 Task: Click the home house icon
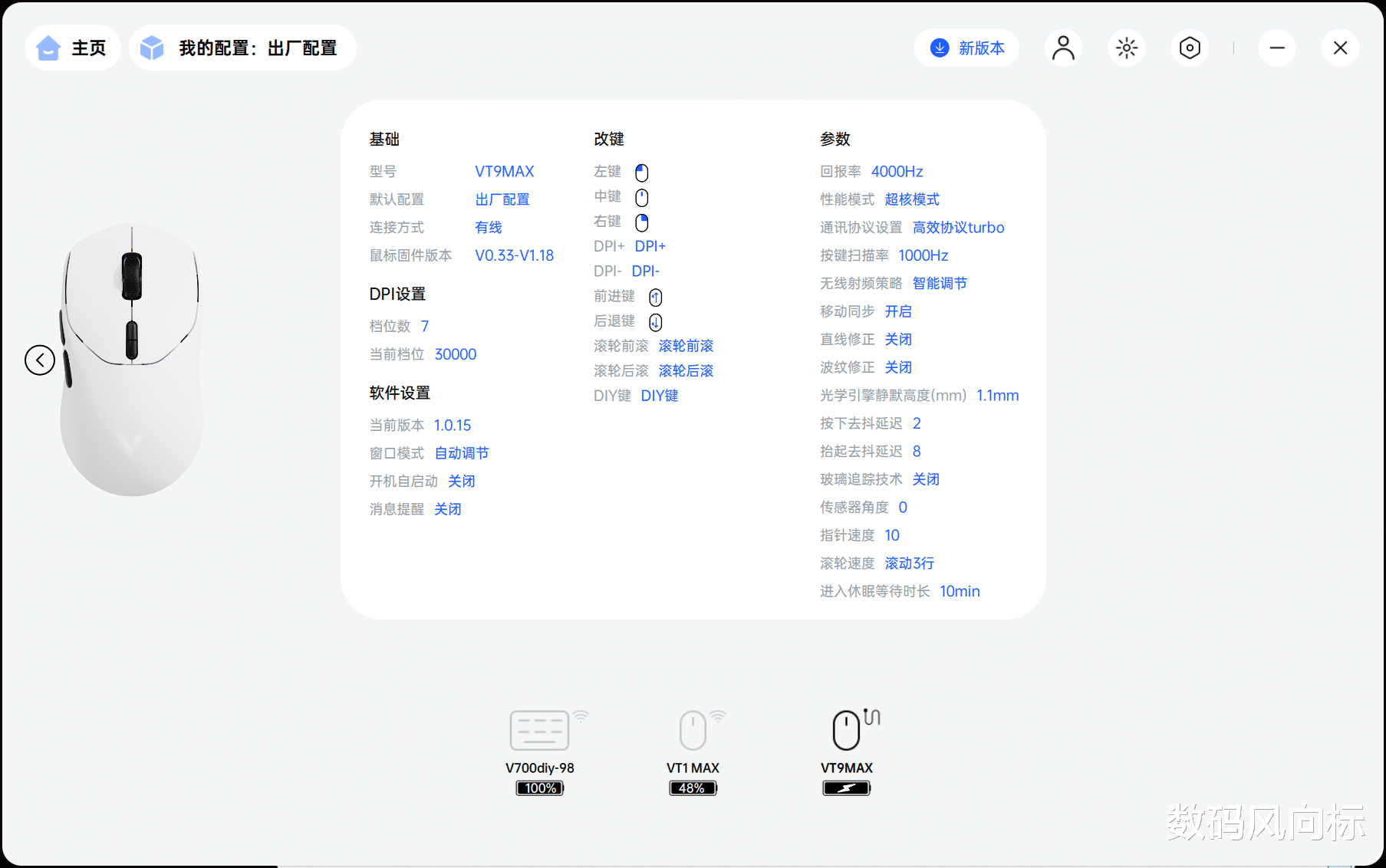(x=48, y=48)
